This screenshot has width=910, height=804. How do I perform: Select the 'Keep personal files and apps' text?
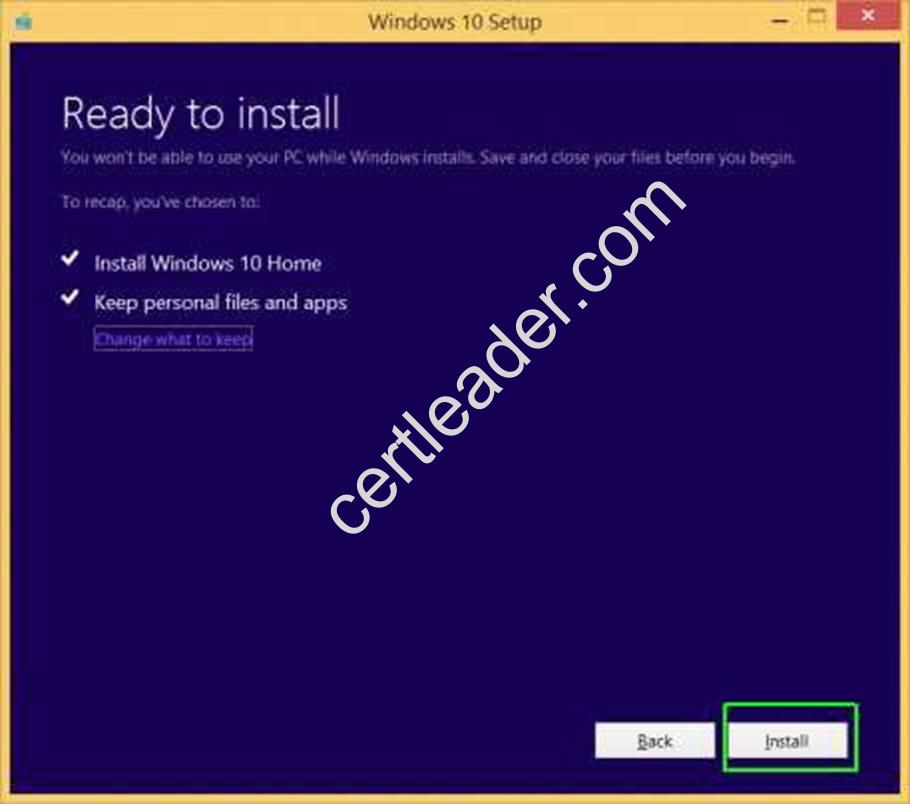221,303
